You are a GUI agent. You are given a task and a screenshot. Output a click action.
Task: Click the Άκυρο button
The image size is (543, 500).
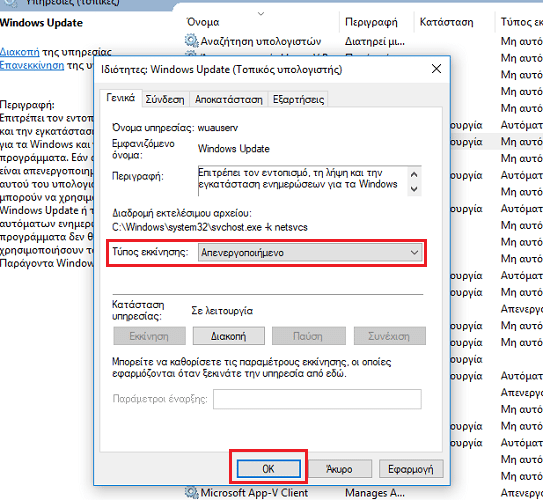point(339,469)
